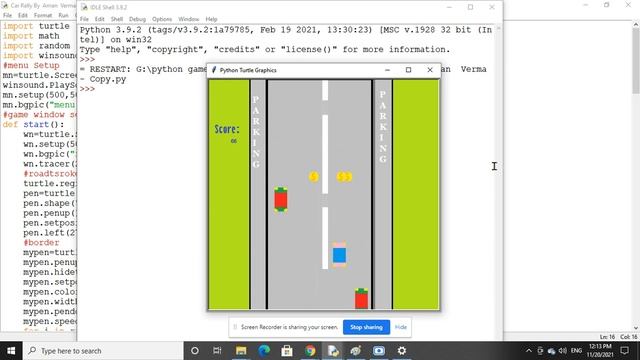This screenshot has width=640, height=360.
Task: Open Help menu in IDLE Shell
Action: click(x=211, y=19)
